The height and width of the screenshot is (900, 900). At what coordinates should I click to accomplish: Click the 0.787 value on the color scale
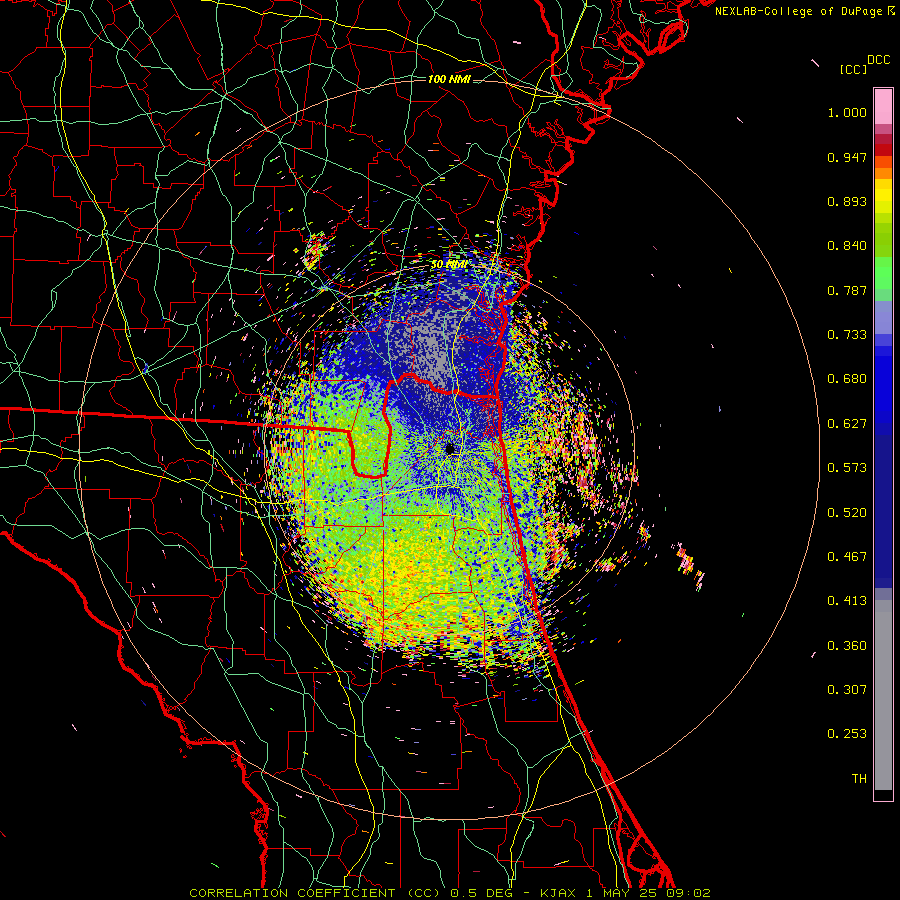point(847,290)
